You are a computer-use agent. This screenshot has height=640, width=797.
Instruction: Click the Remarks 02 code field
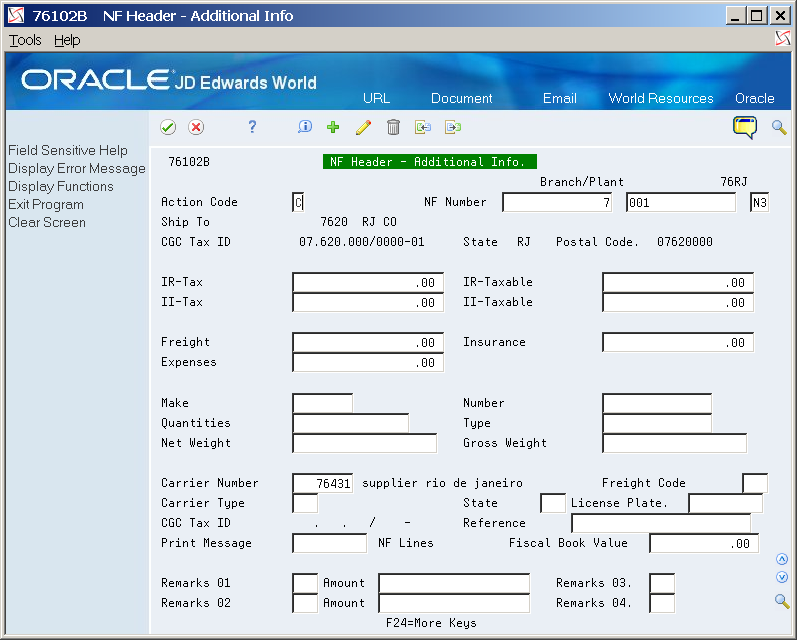tap(305, 603)
